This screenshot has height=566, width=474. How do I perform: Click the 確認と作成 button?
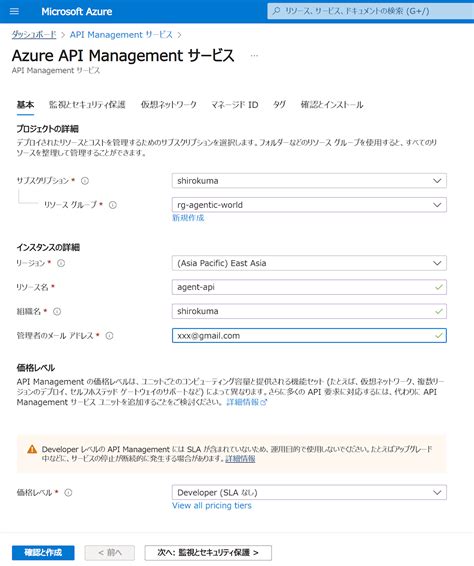tap(43, 552)
